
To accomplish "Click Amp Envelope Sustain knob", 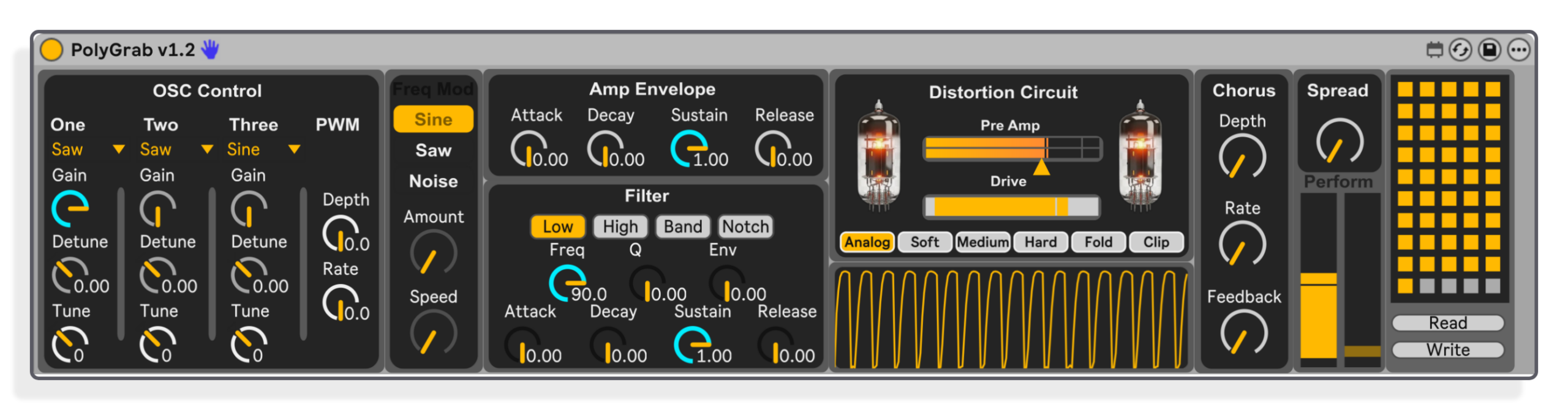I will click(690, 149).
